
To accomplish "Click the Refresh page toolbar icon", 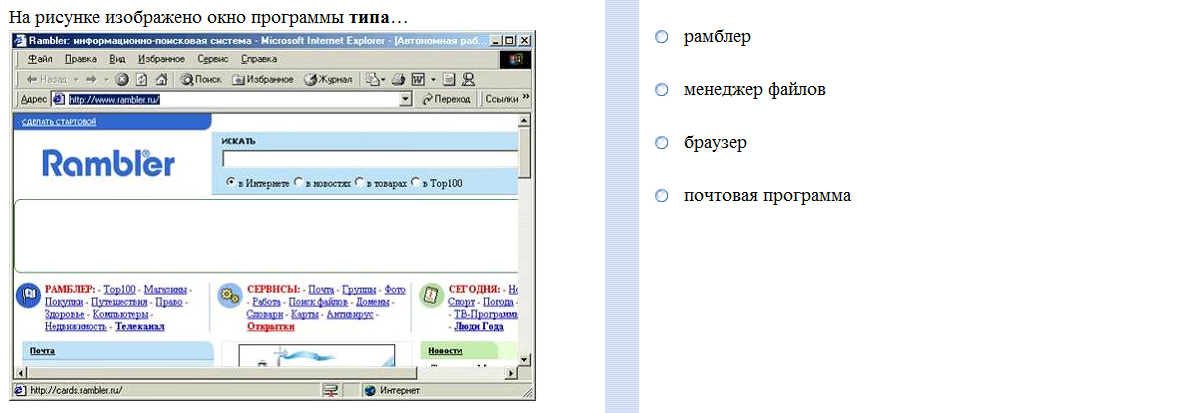I will (x=141, y=78).
